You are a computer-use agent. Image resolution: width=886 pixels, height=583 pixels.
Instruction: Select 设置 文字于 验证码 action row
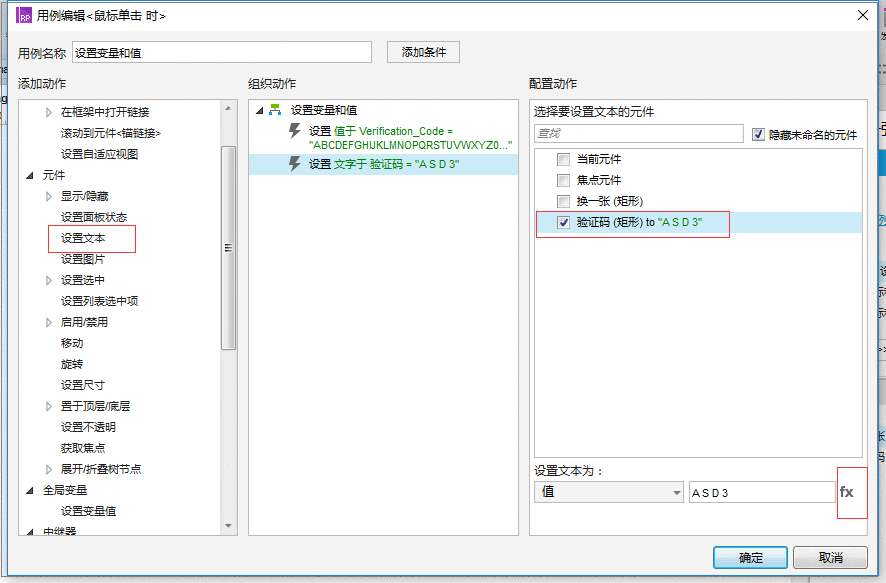click(384, 164)
